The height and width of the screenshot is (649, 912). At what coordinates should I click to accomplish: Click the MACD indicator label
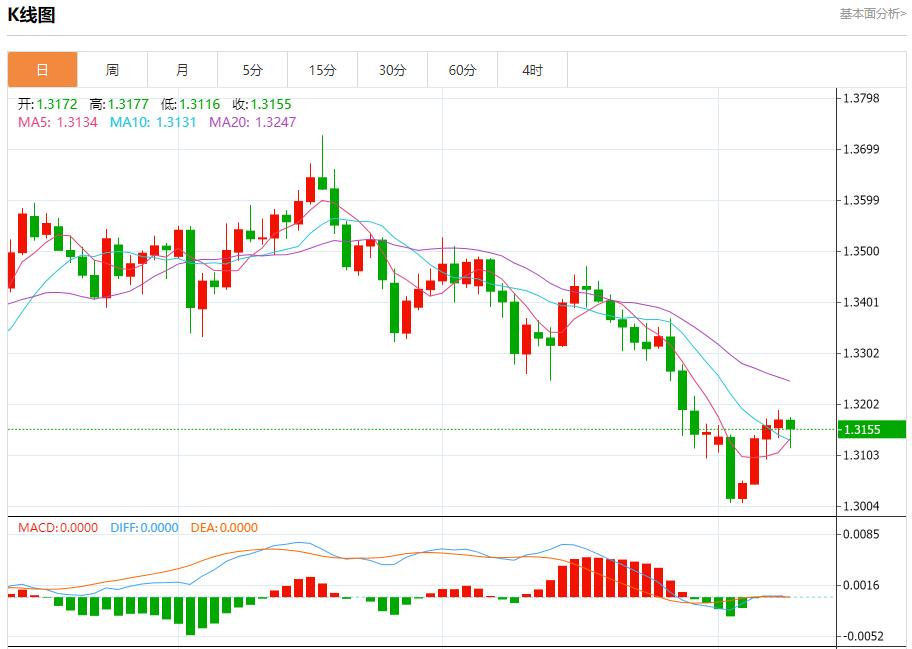click(x=58, y=527)
